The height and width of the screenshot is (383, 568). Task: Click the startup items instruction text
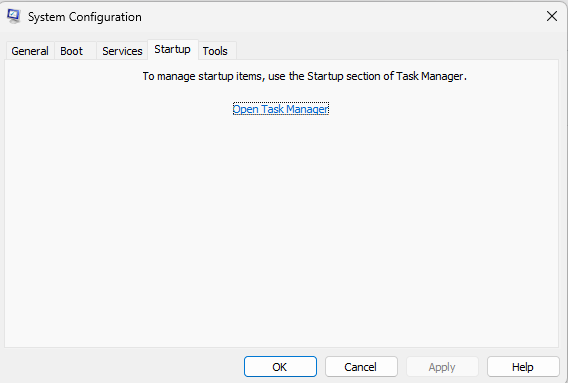tap(304, 76)
